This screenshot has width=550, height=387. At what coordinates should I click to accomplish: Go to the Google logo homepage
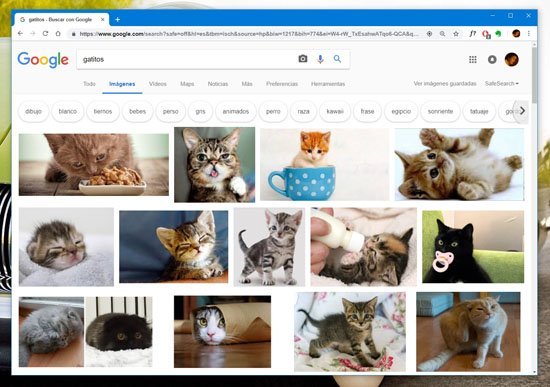tap(43, 60)
